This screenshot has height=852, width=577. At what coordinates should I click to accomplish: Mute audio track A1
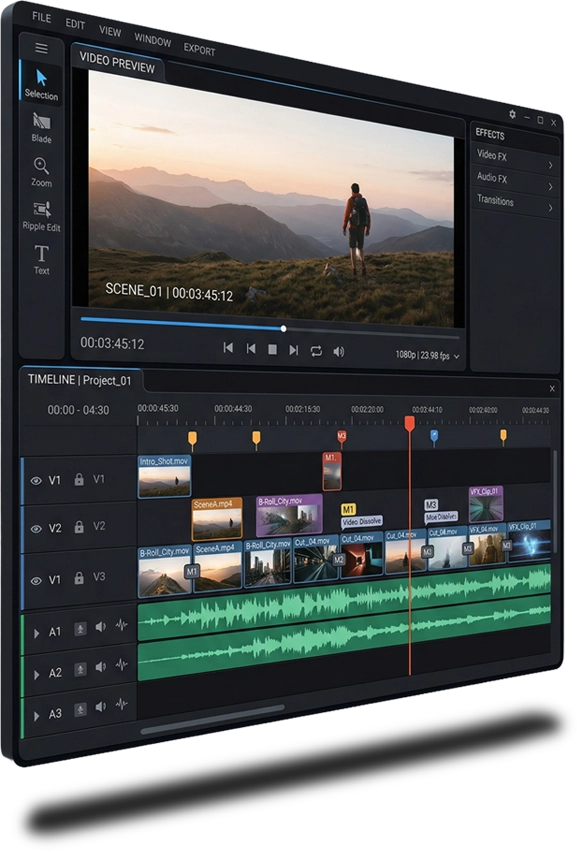101,627
